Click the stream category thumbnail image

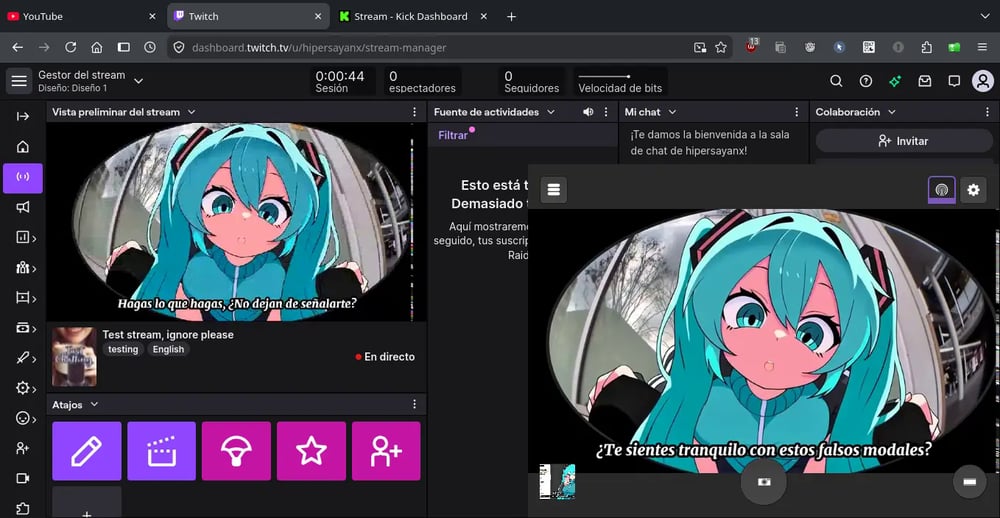(x=74, y=357)
